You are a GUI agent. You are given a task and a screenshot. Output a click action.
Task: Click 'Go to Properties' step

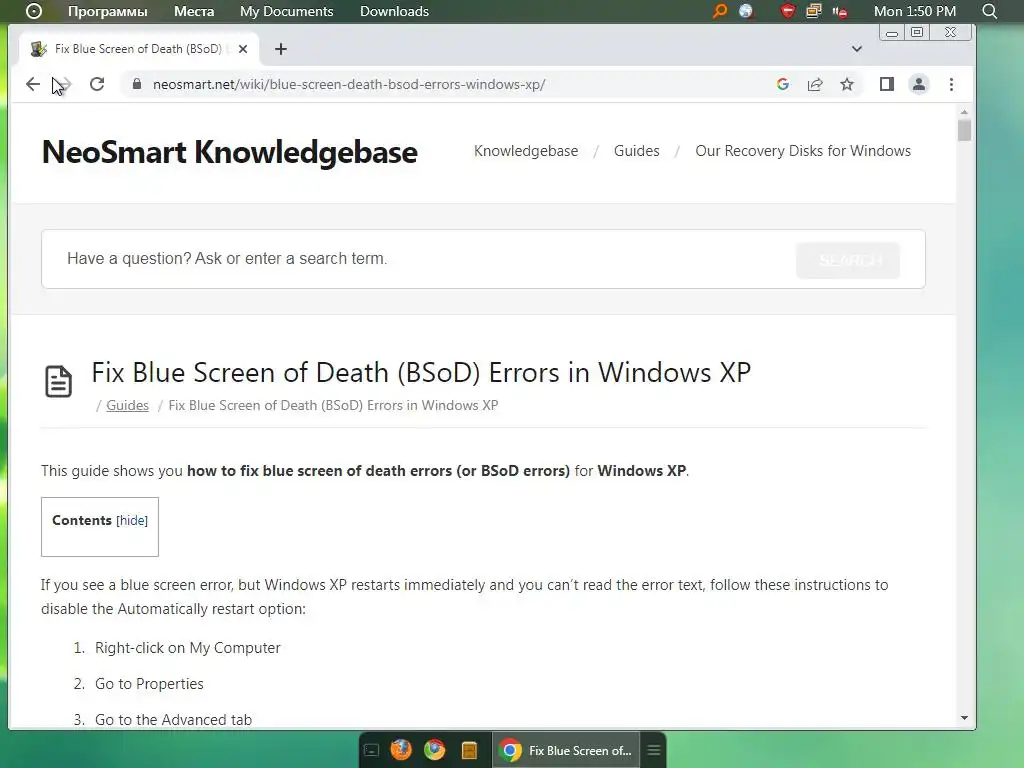tap(149, 684)
